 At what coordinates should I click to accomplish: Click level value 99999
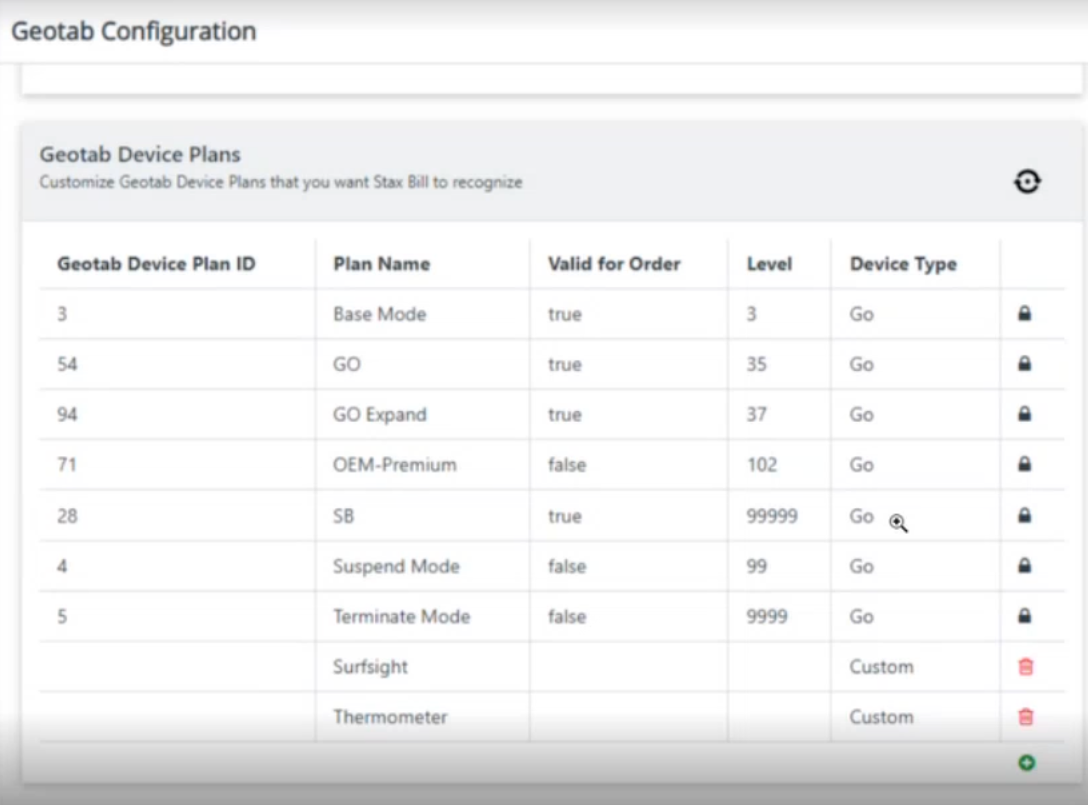(x=772, y=516)
